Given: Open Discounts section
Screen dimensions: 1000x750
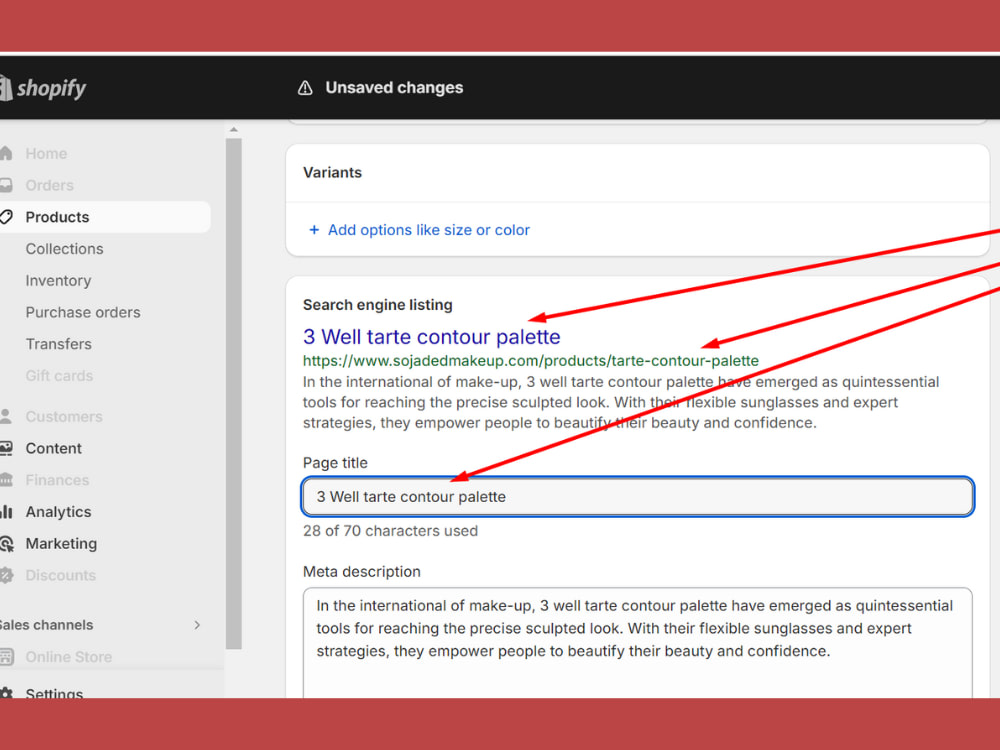Looking at the screenshot, I should [x=61, y=575].
